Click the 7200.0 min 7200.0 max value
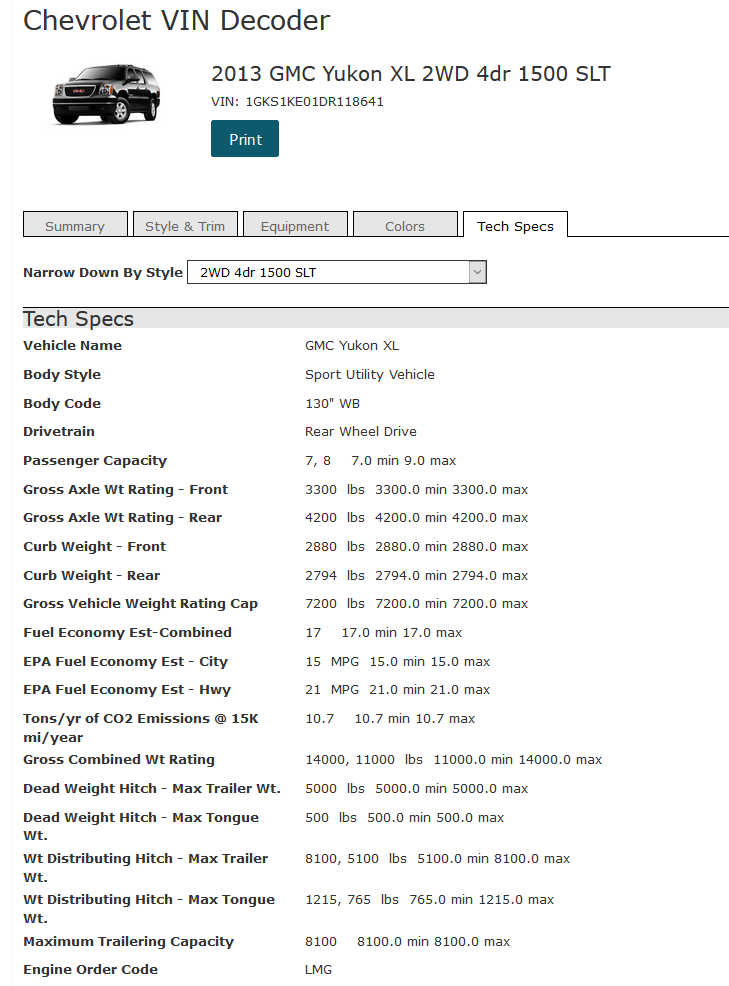This screenshot has width=729, height=986. (452, 604)
